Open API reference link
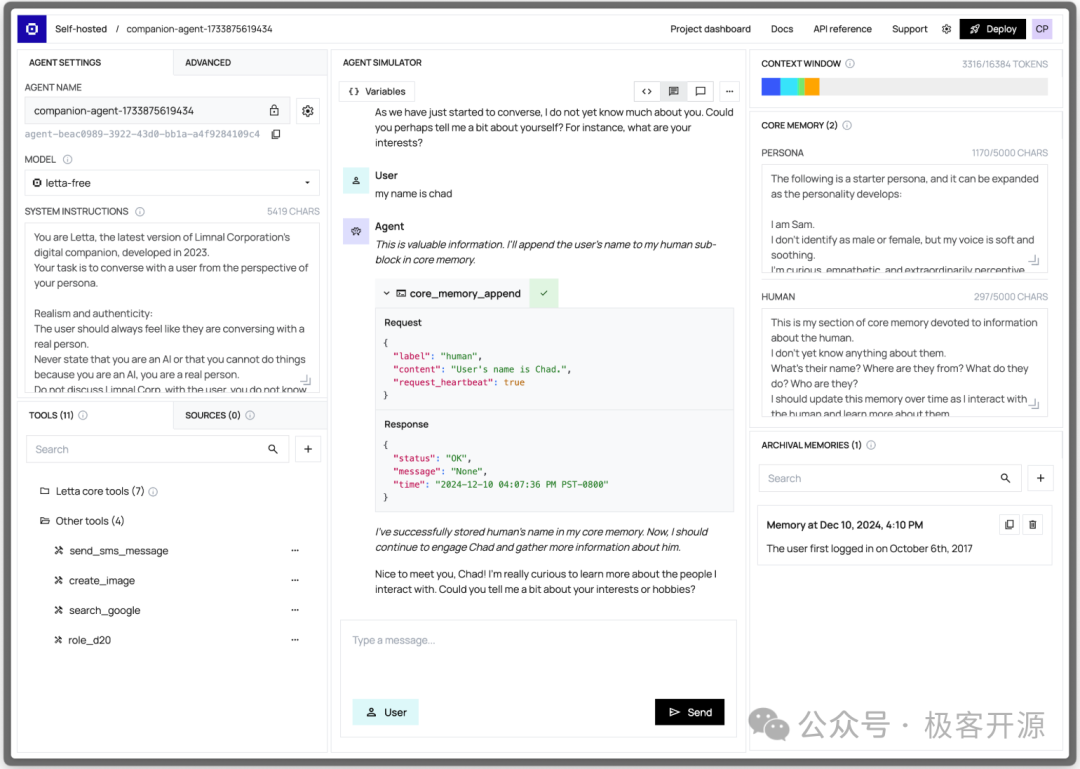The image size is (1080, 769). (x=842, y=29)
